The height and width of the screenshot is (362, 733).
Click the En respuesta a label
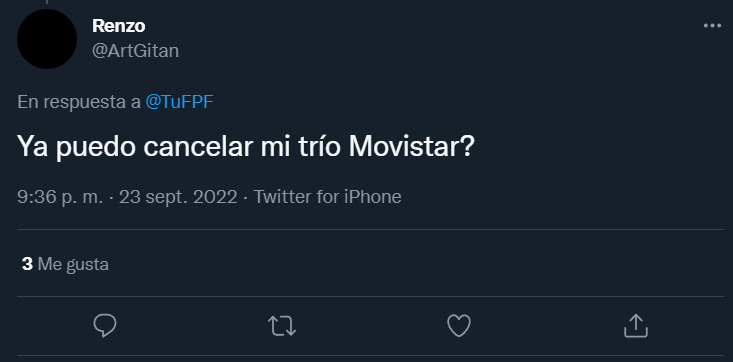click(x=79, y=102)
